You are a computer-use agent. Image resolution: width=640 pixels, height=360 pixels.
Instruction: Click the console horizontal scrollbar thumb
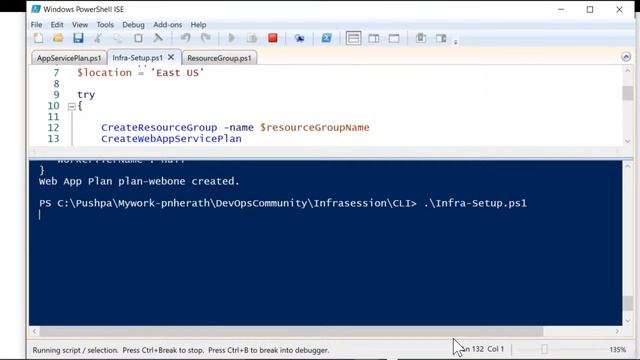pyautogui.click(x=291, y=331)
